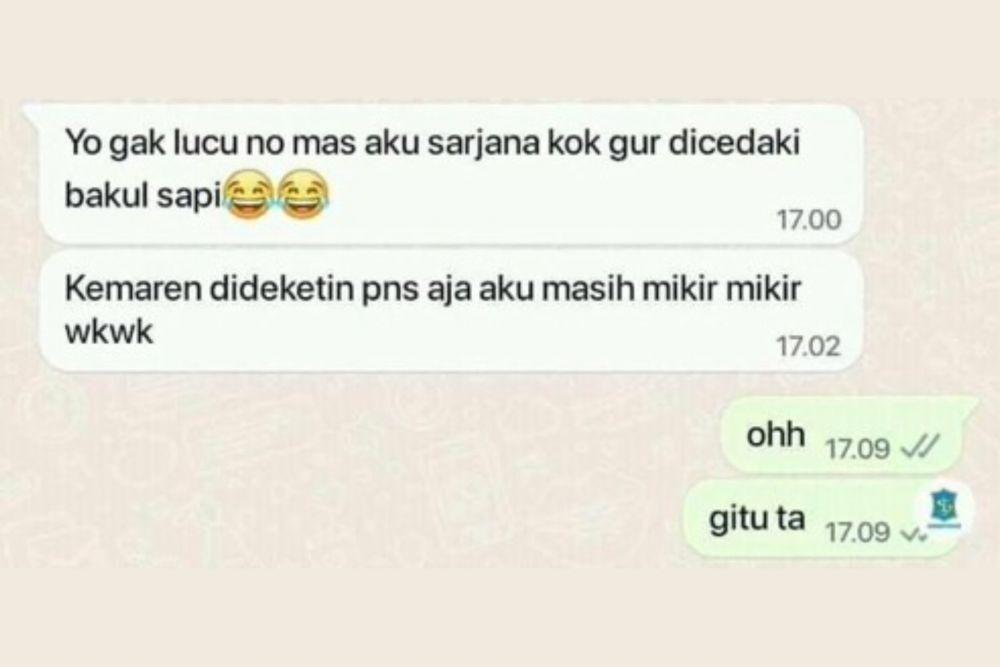Click the 17.09 timestamp beside 'ohh'
This screenshot has width=1000, height=667.
857,449
